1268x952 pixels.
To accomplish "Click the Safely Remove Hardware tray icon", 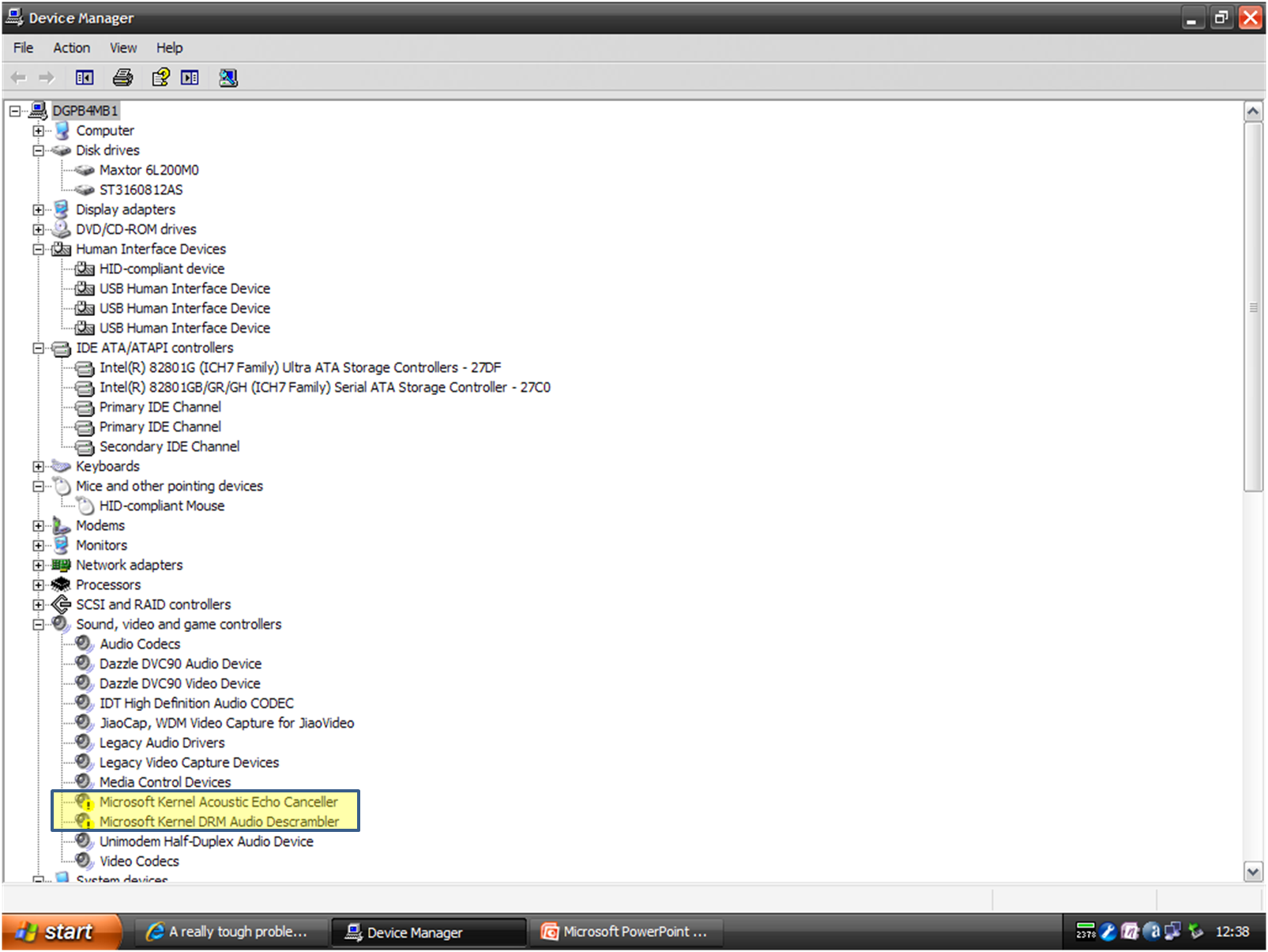I will coord(1195,931).
